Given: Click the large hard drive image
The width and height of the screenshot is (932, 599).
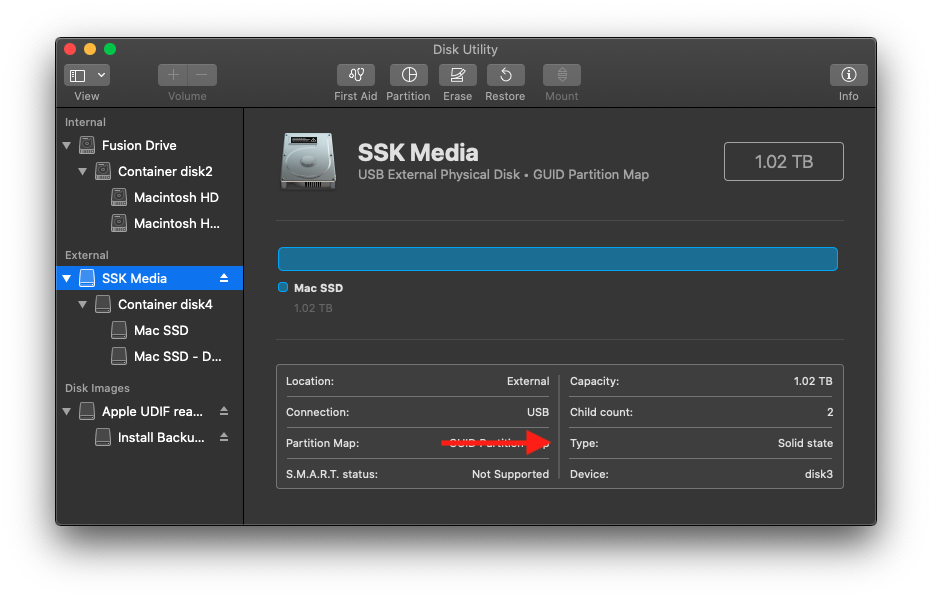Looking at the screenshot, I should pos(308,162).
